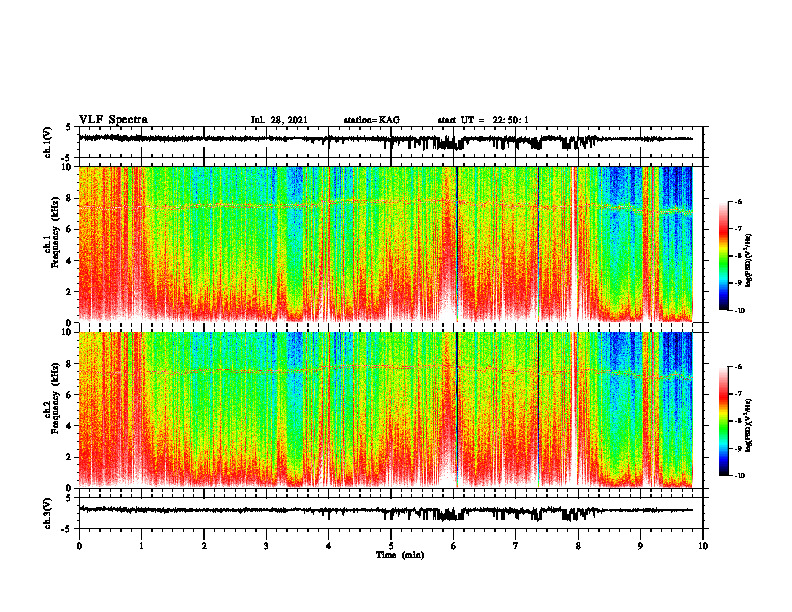The width and height of the screenshot is (792, 612).
Task: Click time axis tick label "4"
Action: point(329,546)
